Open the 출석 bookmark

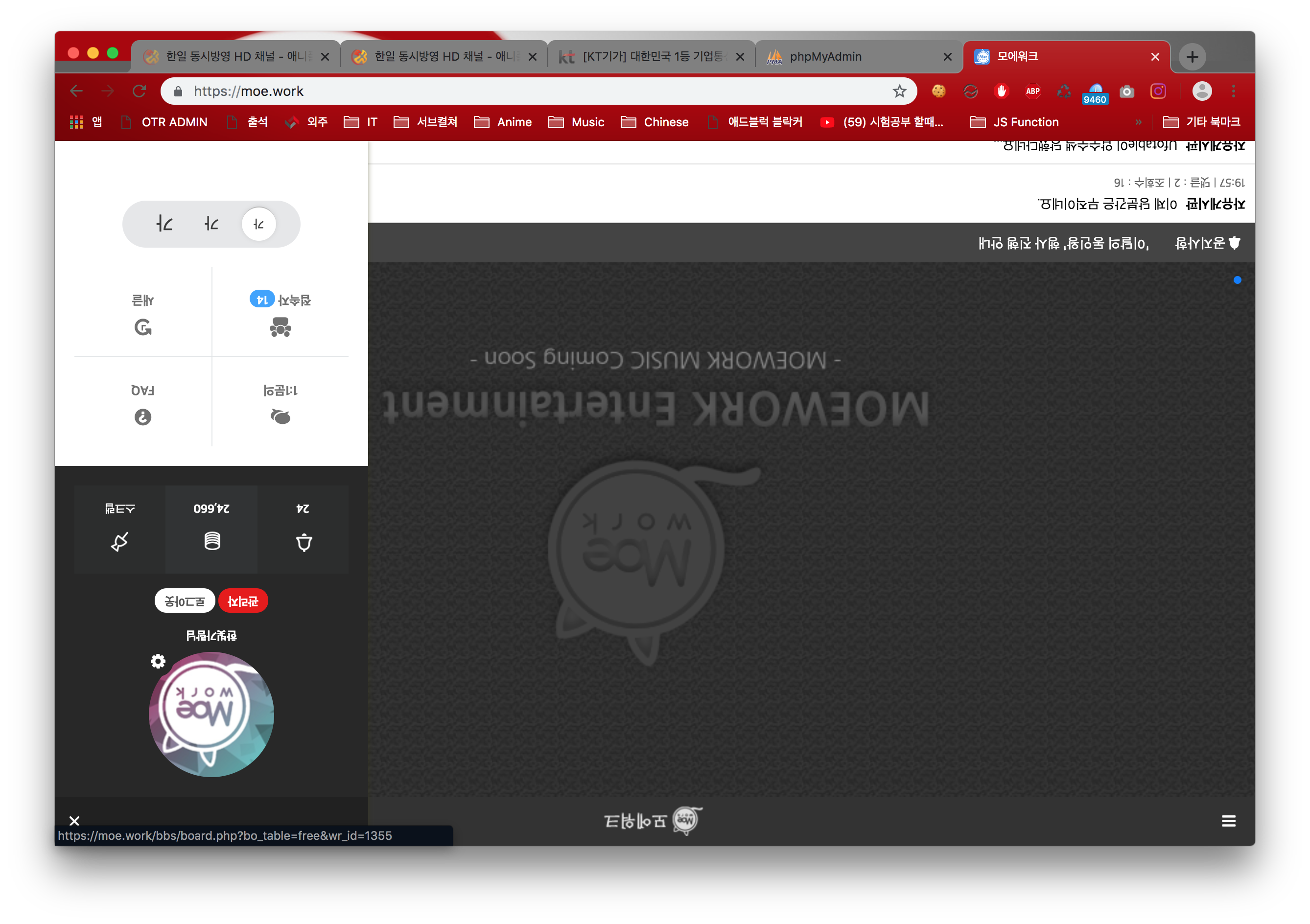point(248,122)
